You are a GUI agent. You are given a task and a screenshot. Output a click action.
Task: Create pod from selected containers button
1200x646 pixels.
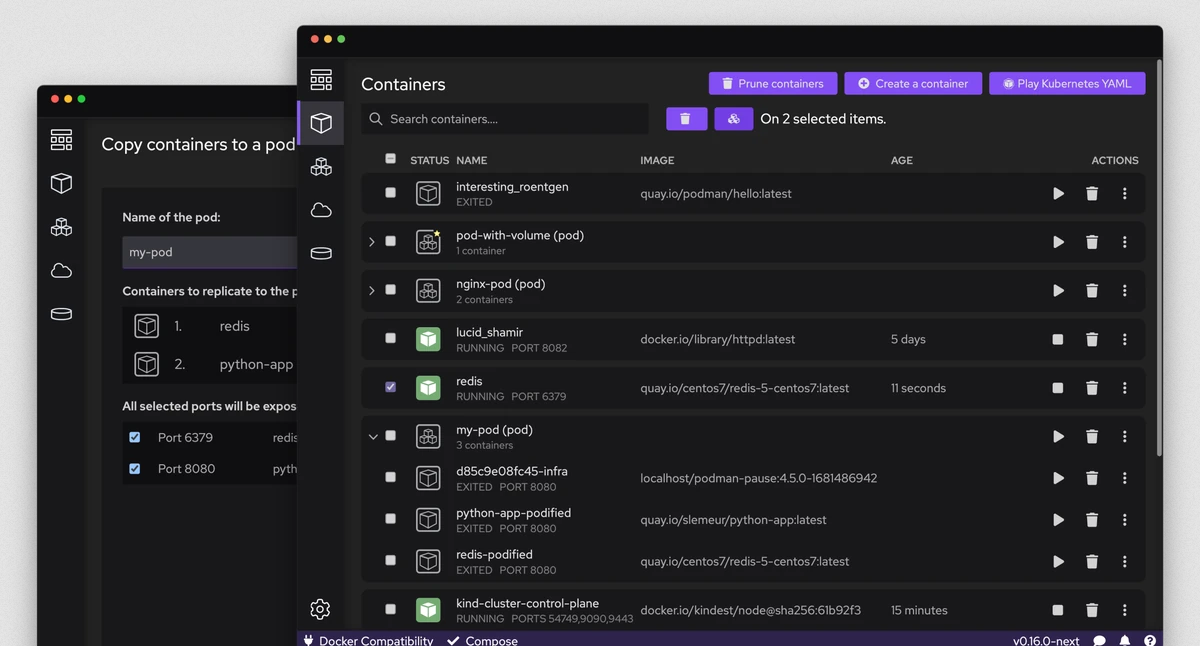[x=733, y=119]
